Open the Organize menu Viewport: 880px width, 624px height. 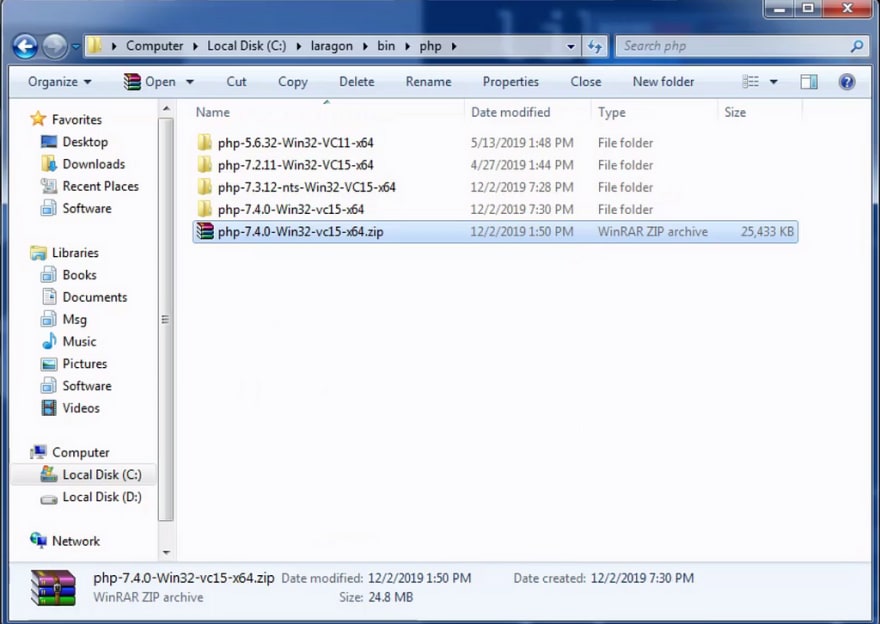point(59,82)
